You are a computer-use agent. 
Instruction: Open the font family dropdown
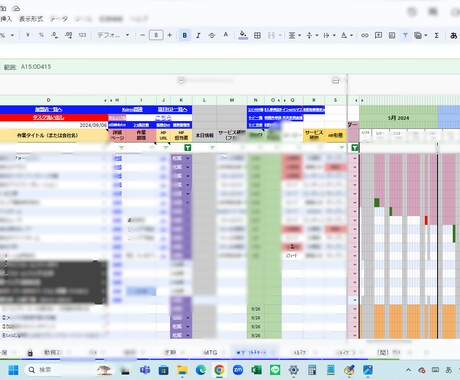point(113,35)
